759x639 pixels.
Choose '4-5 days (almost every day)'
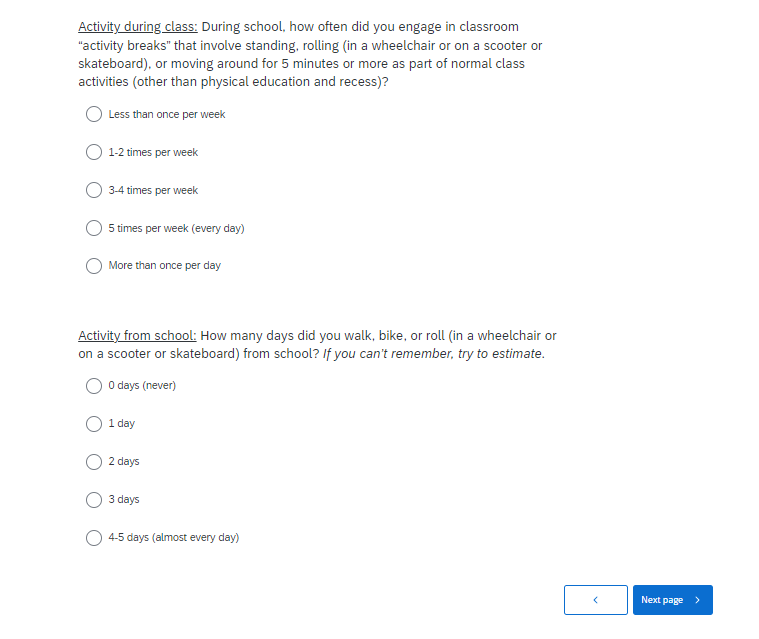(x=94, y=538)
